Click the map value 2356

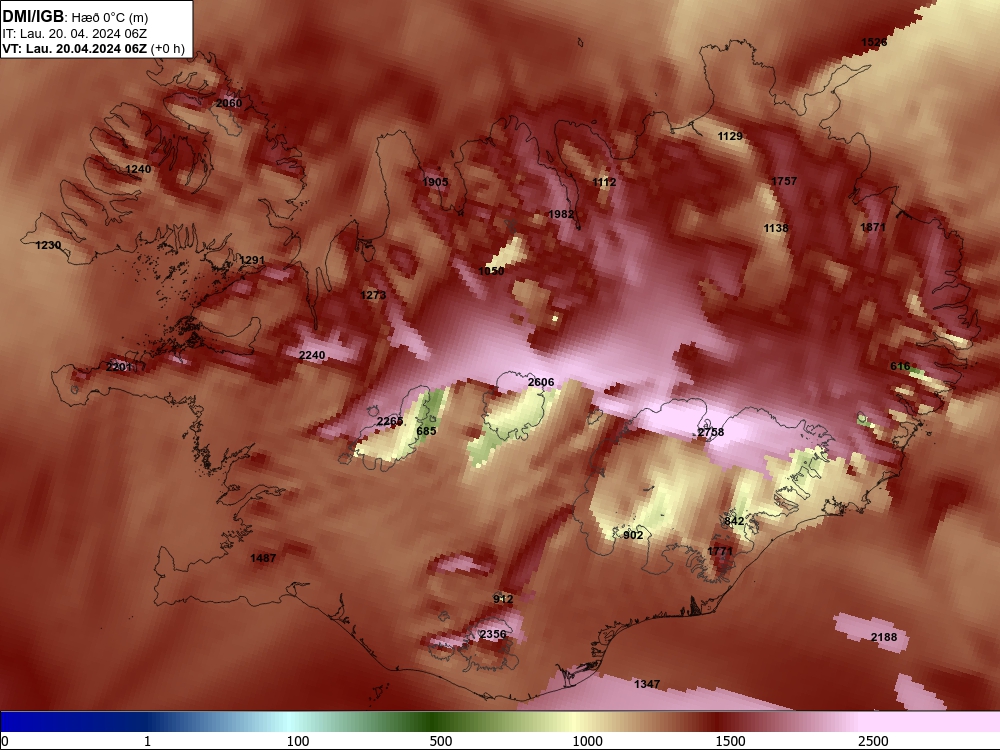[493, 634]
